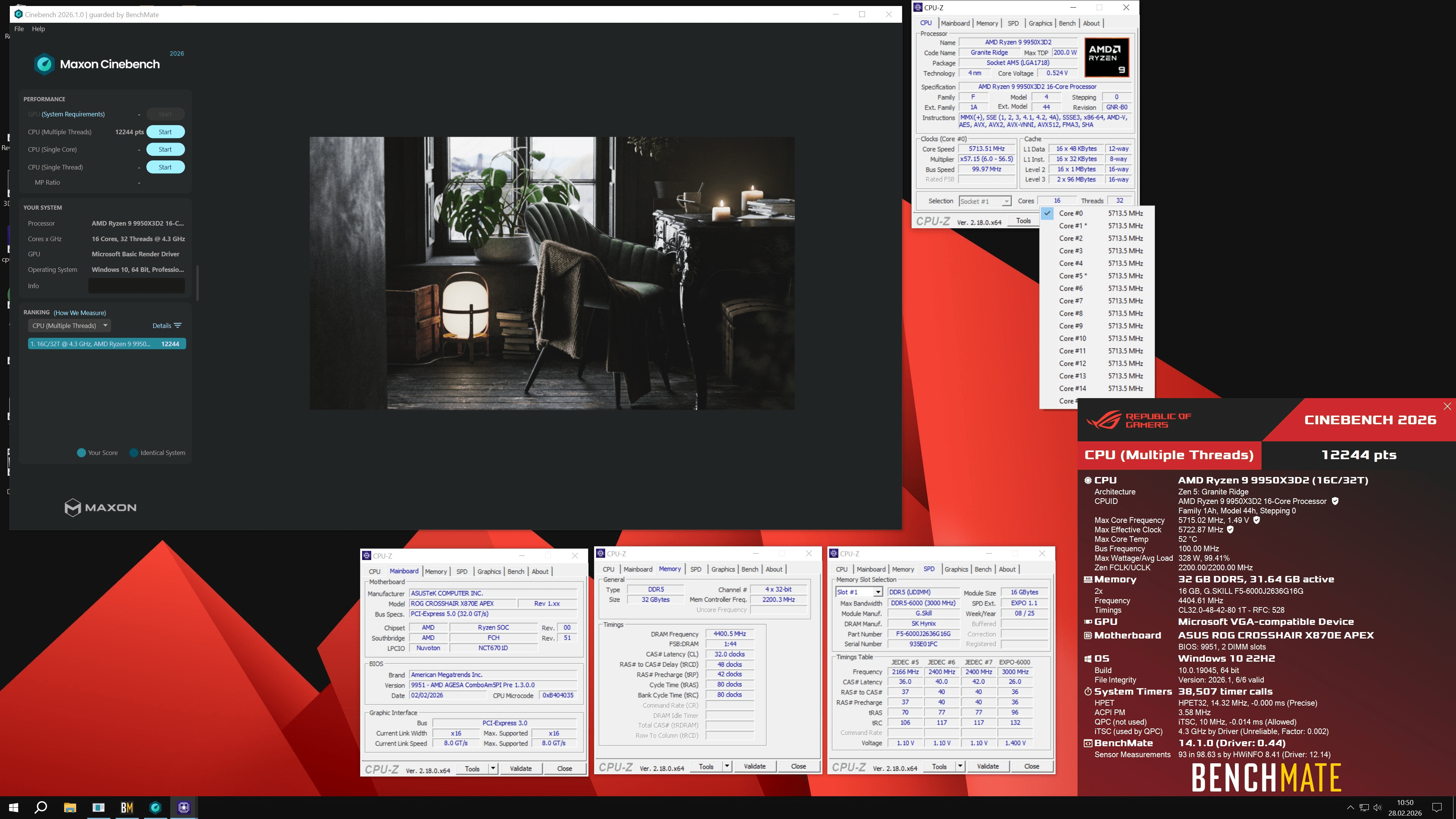
Task: Open Windows Search from the taskbar
Action: [41, 808]
